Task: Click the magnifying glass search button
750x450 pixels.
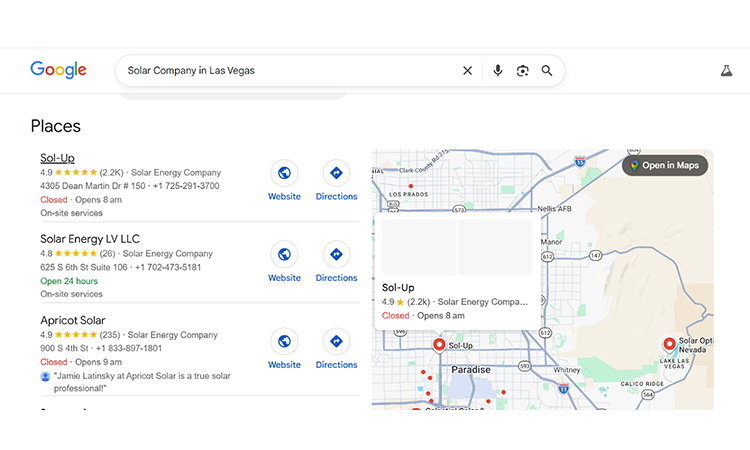Action: point(547,71)
